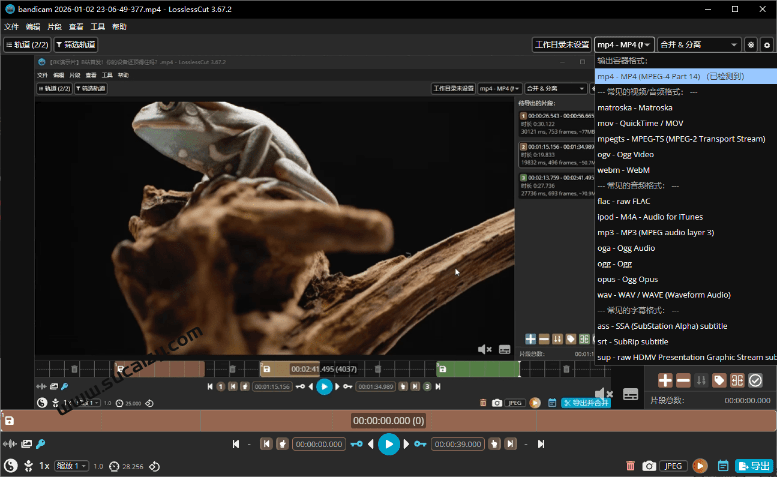Viewport: 777px width, 477px height.
Task: Select matroska - Matroska from format list
Action: tap(634, 107)
